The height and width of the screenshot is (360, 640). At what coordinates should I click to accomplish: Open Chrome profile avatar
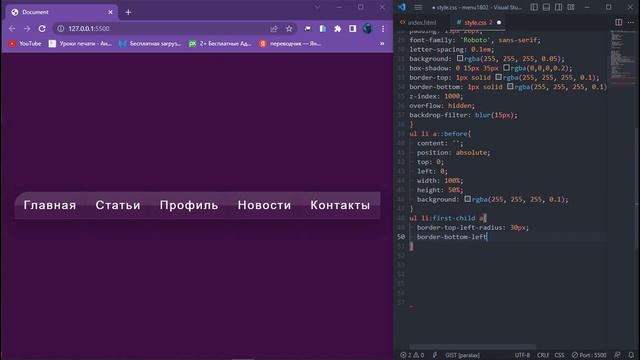pos(367,29)
